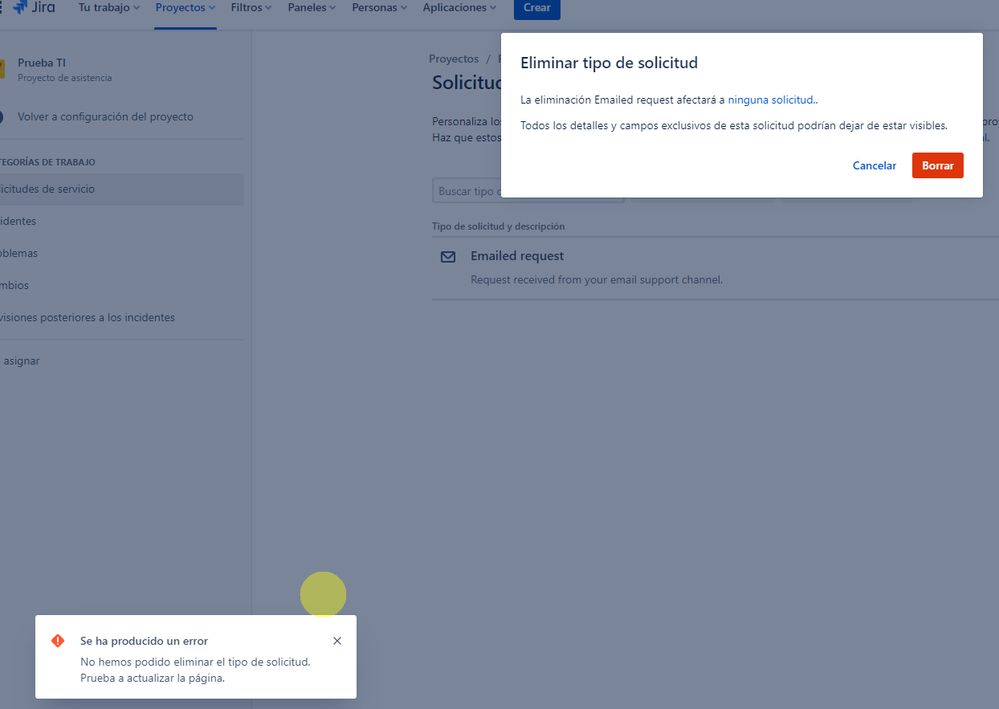The width and height of the screenshot is (999, 709).
Task: Dismiss the error notification with the X
Action: coord(337,641)
